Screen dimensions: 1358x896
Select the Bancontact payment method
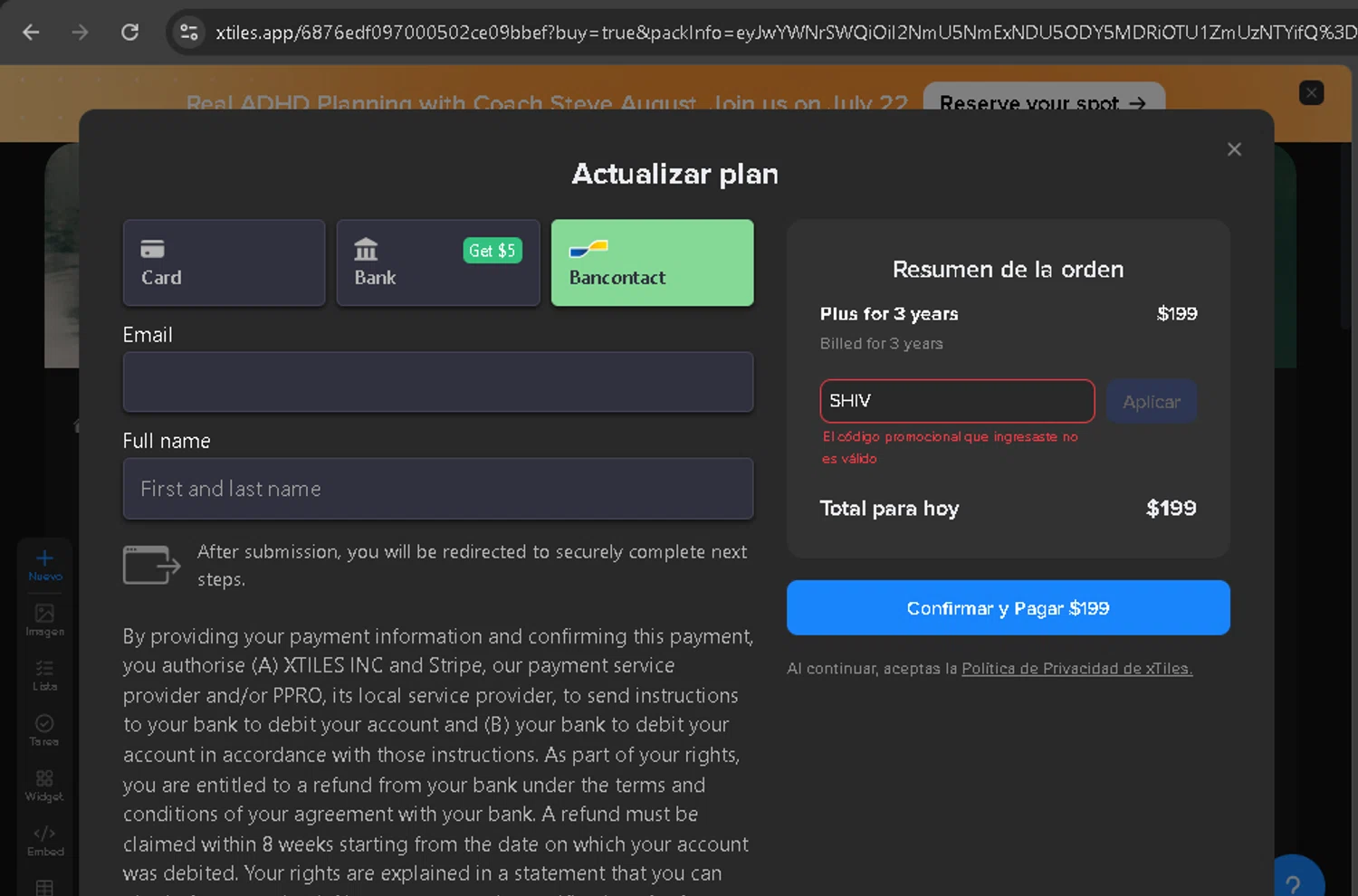tap(652, 262)
